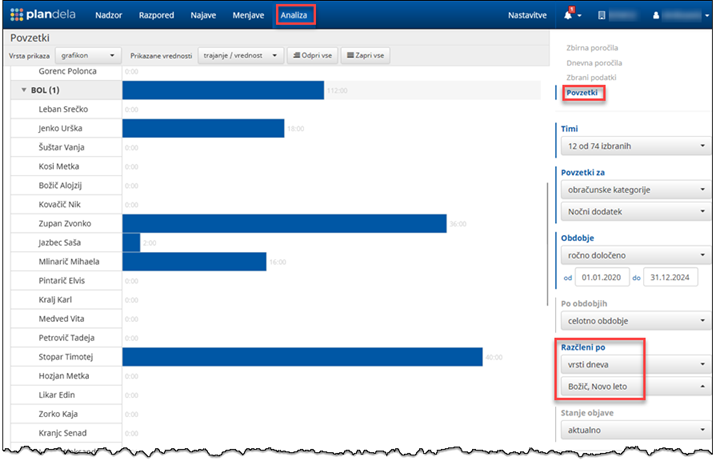
Task: Click the organization building icon in header
Action: (603, 16)
